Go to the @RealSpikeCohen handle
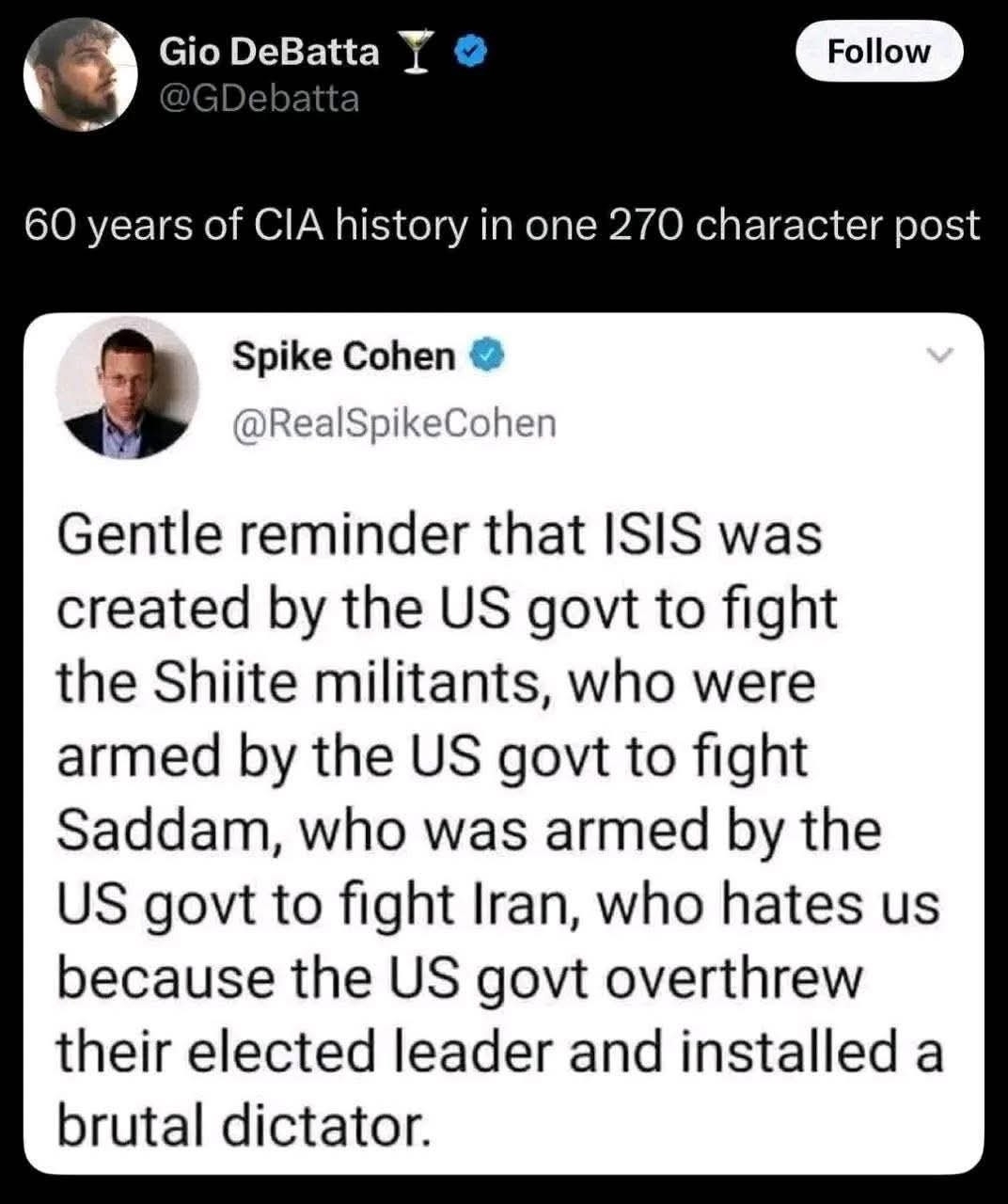The width and height of the screenshot is (1008, 1204). 394,423
